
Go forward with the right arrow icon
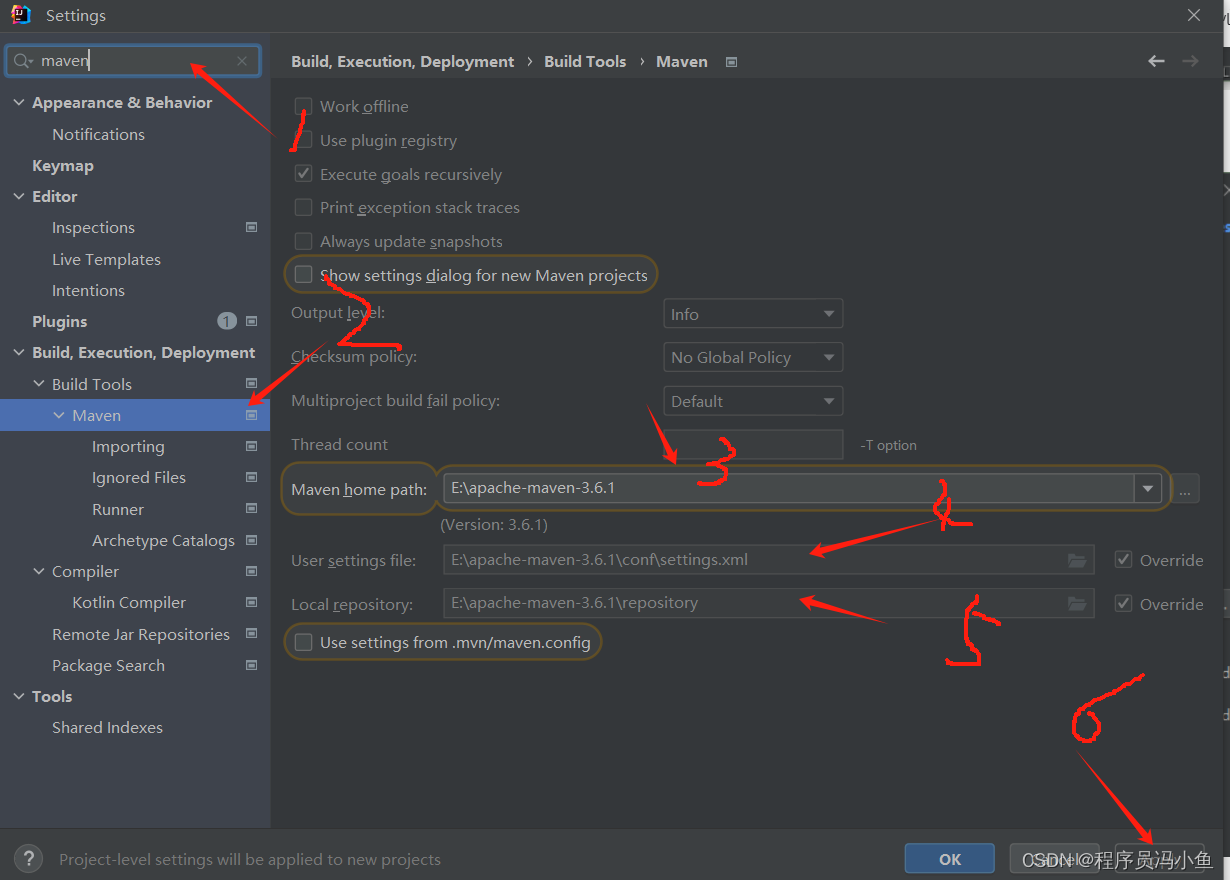[1190, 61]
